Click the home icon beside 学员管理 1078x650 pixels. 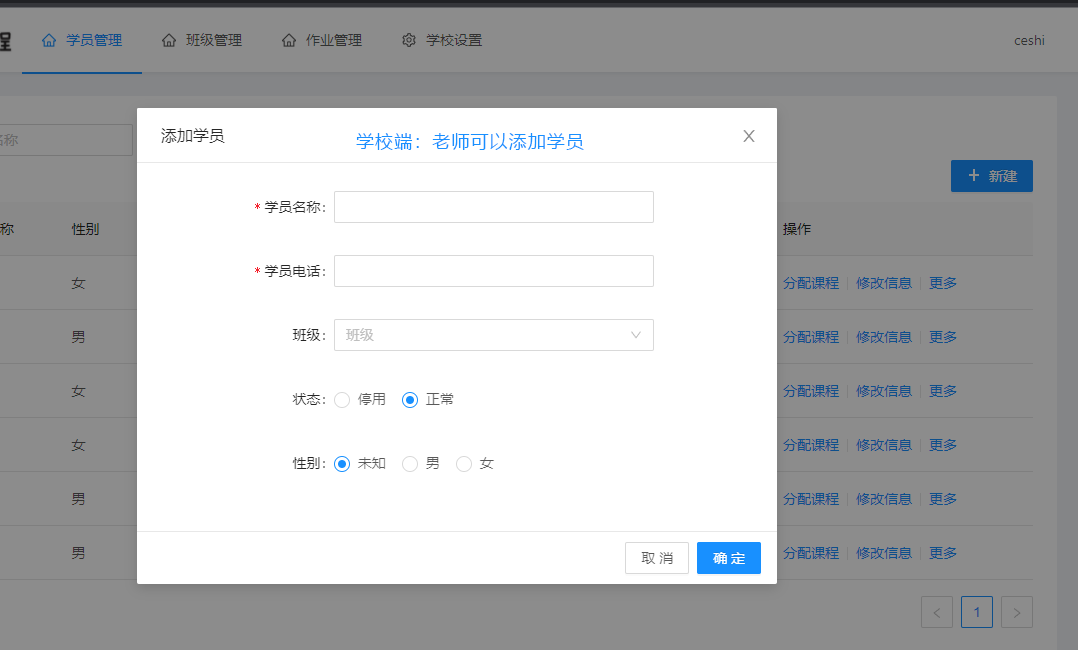[49, 41]
